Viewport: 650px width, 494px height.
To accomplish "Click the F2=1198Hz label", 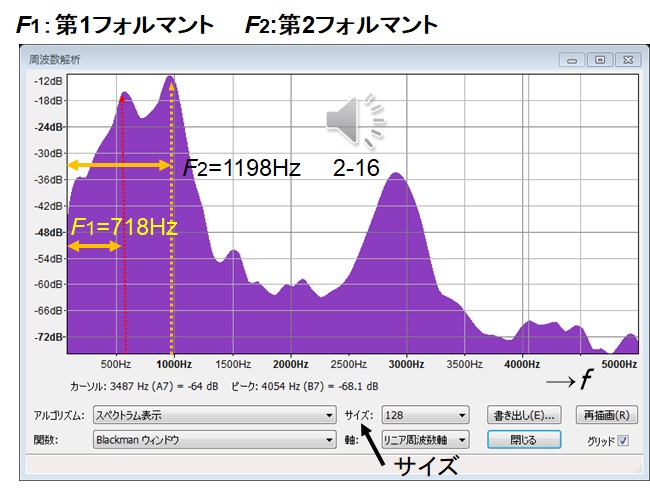I will (240, 168).
